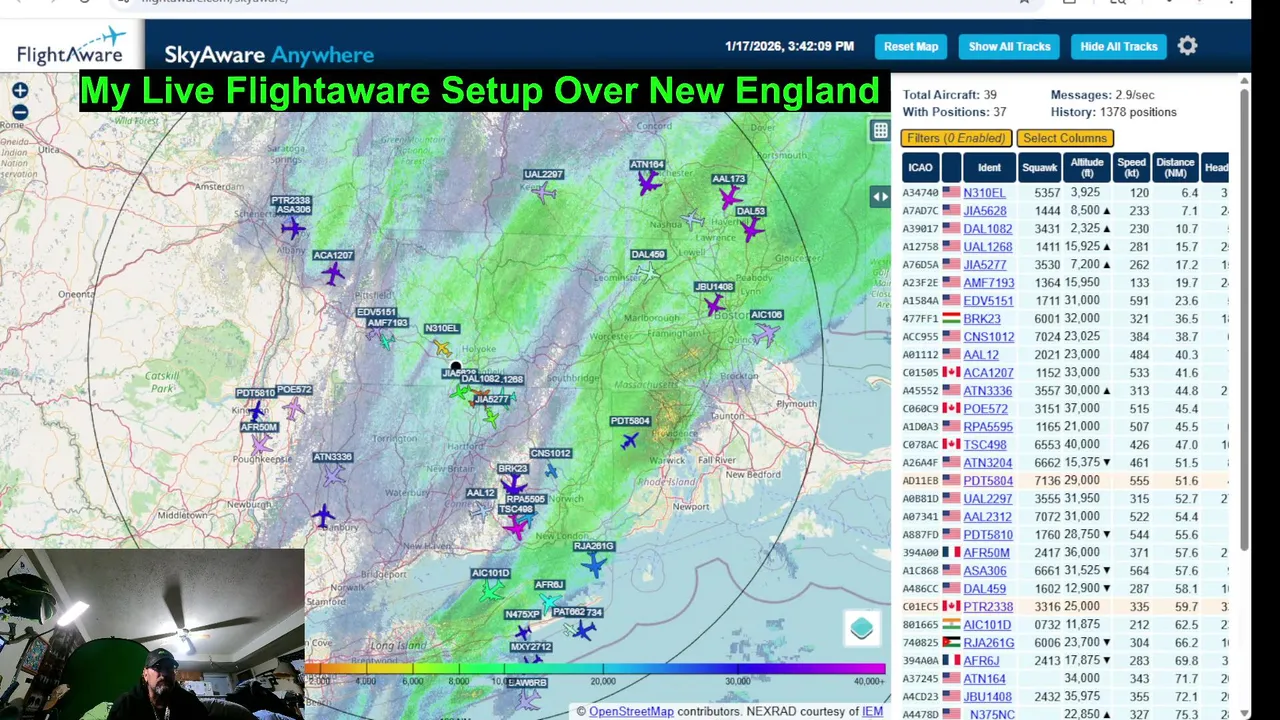This screenshot has width=1280, height=720.
Task: Select the AIC101D aircraft icon
Action: point(490,591)
